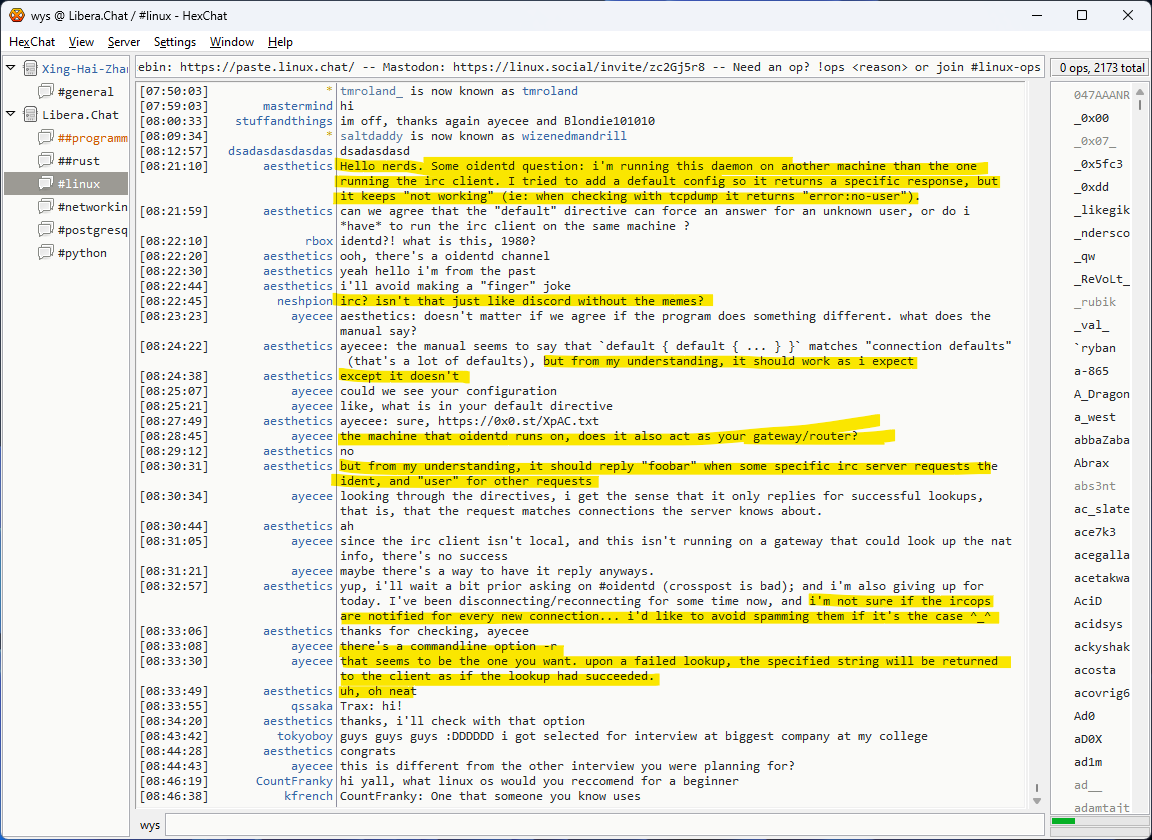
Task: Collapse the Libera.Chat server tree
Action: tap(11, 115)
